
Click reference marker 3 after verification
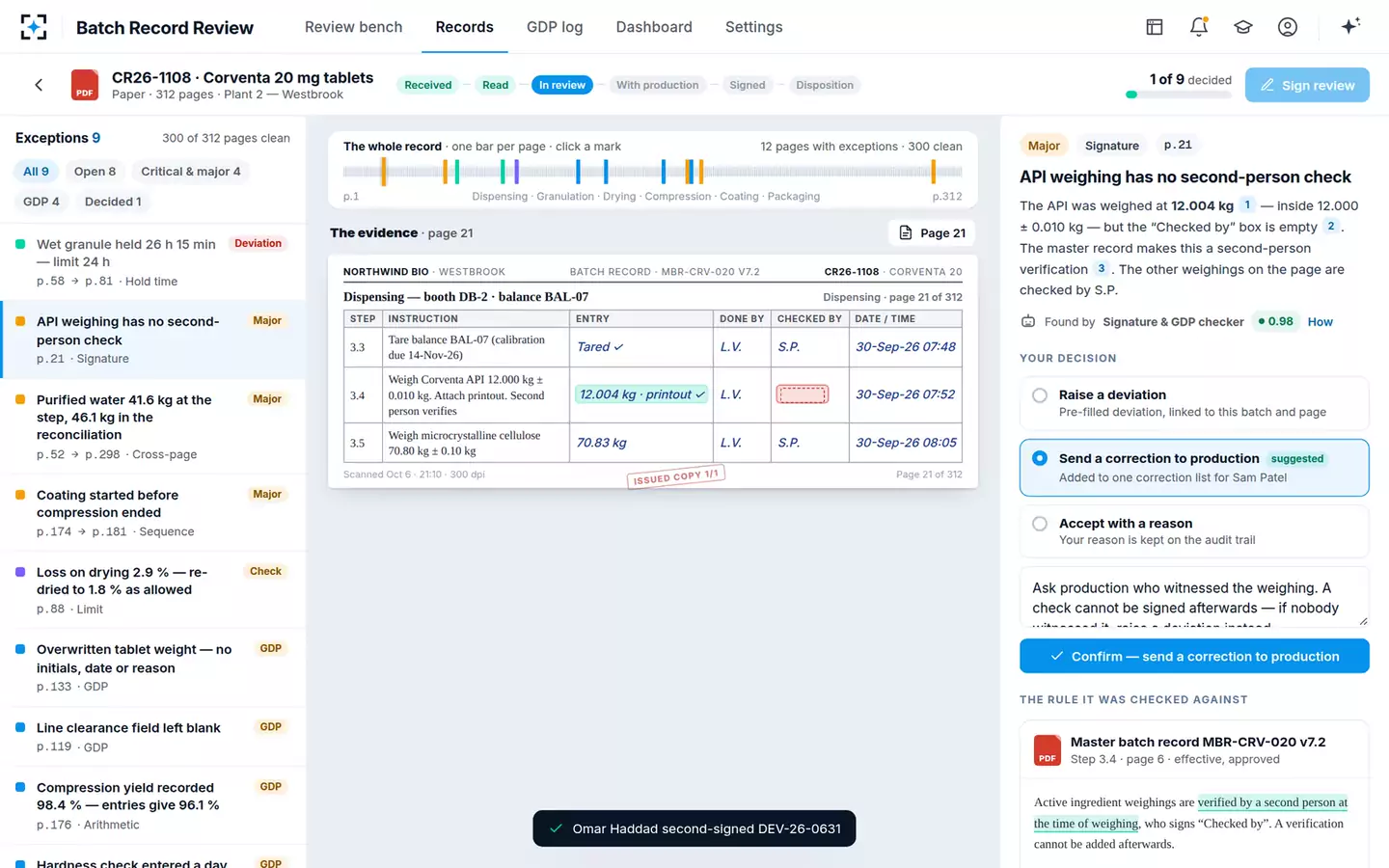pyautogui.click(x=1101, y=268)
